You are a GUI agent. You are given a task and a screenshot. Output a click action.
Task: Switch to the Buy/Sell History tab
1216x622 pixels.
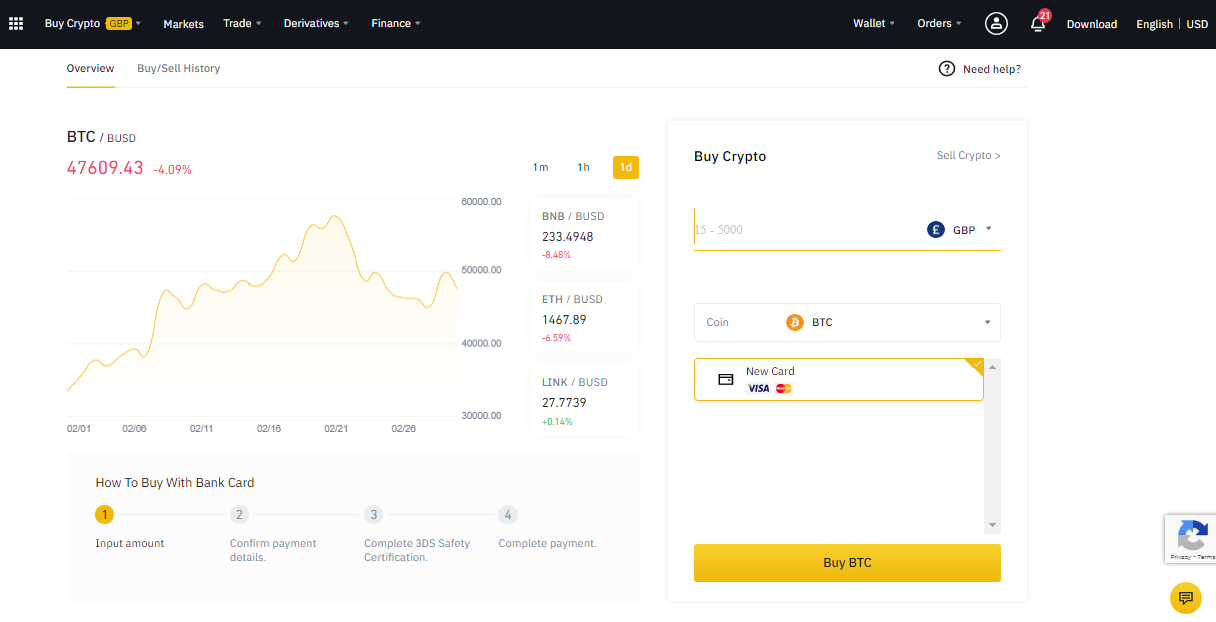pyautogui.click(x=179, y=69)
